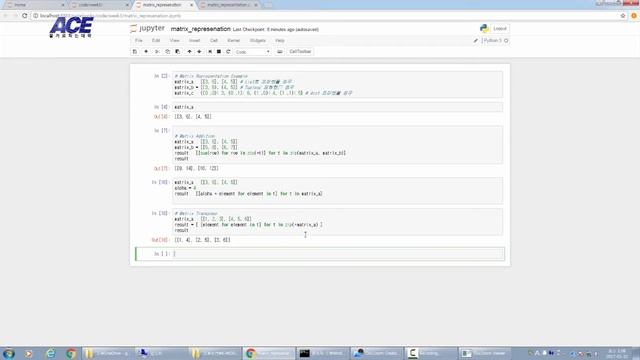Click the taskbar clock
This screenshot has width=640, height=360.
pos(617,353)
